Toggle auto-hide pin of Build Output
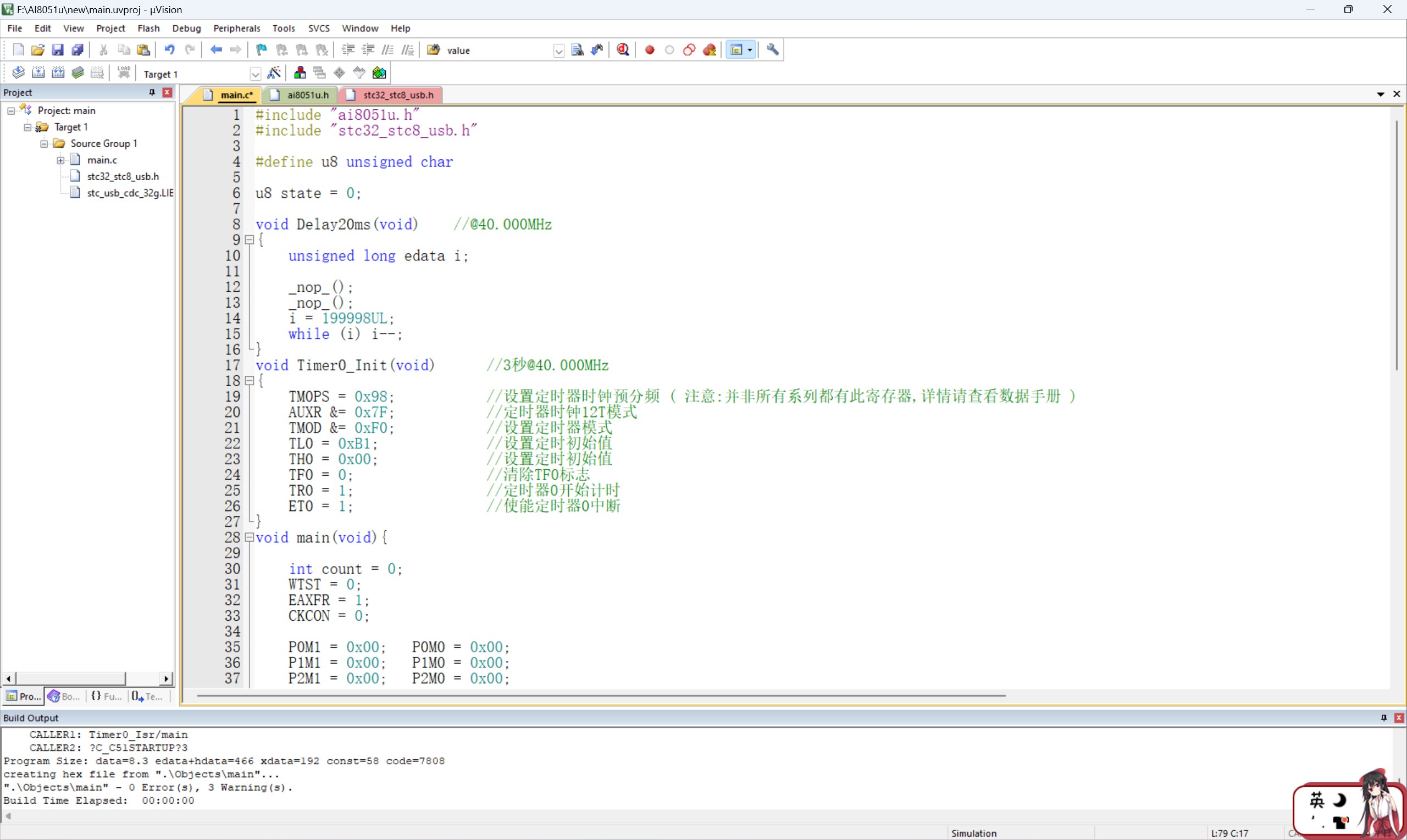Viewport: 1407px width, 840px height. 1384,717
